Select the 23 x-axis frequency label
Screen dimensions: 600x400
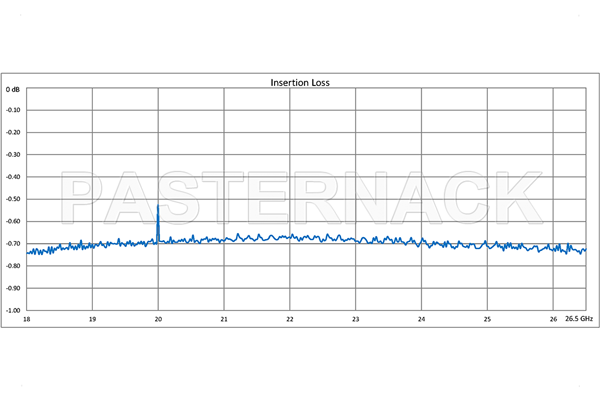(x=356, y=319)
